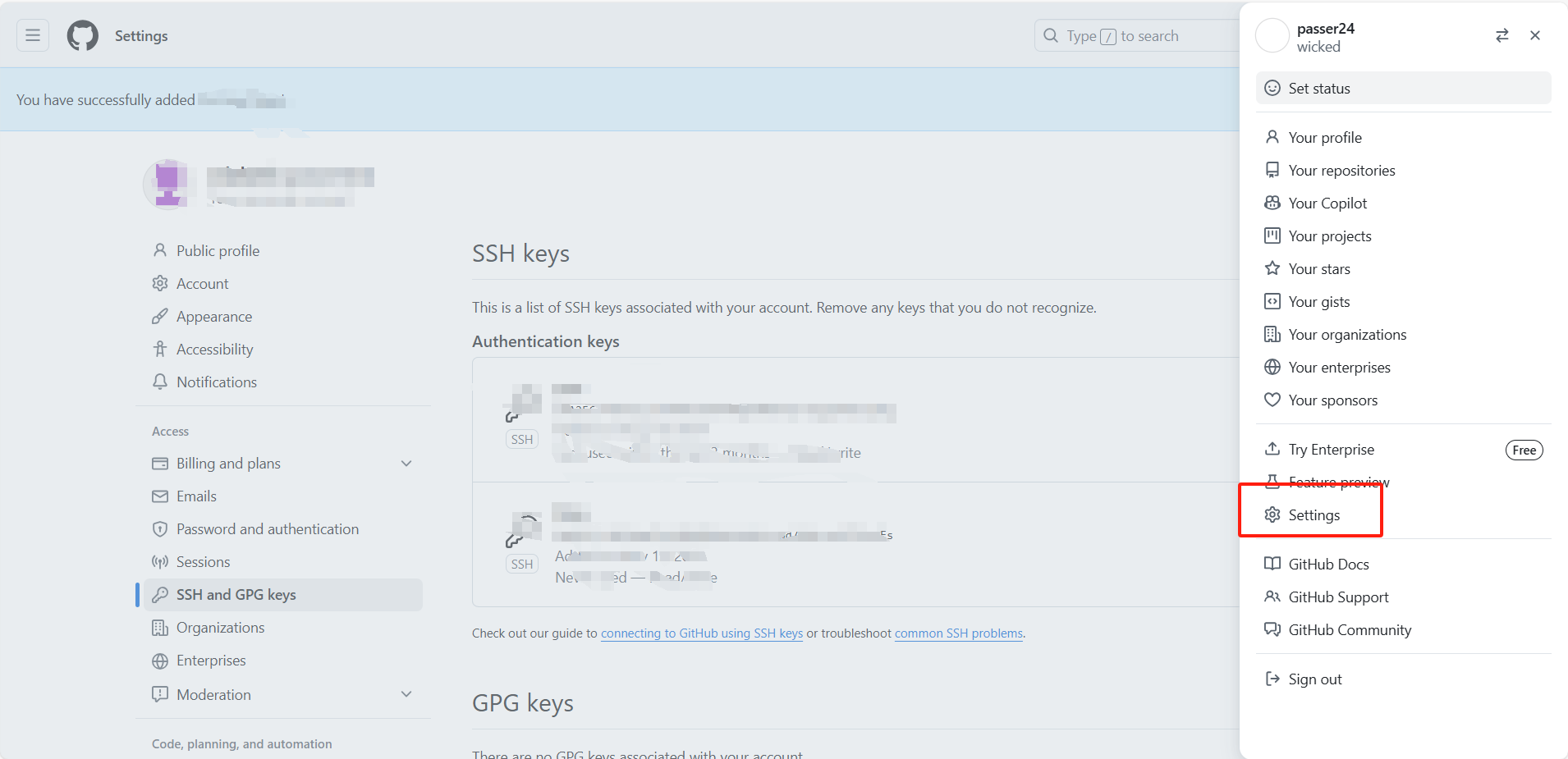Go to Password and authentication settings
Viewport: 1568px width, 759px height.
pos(267,529)
